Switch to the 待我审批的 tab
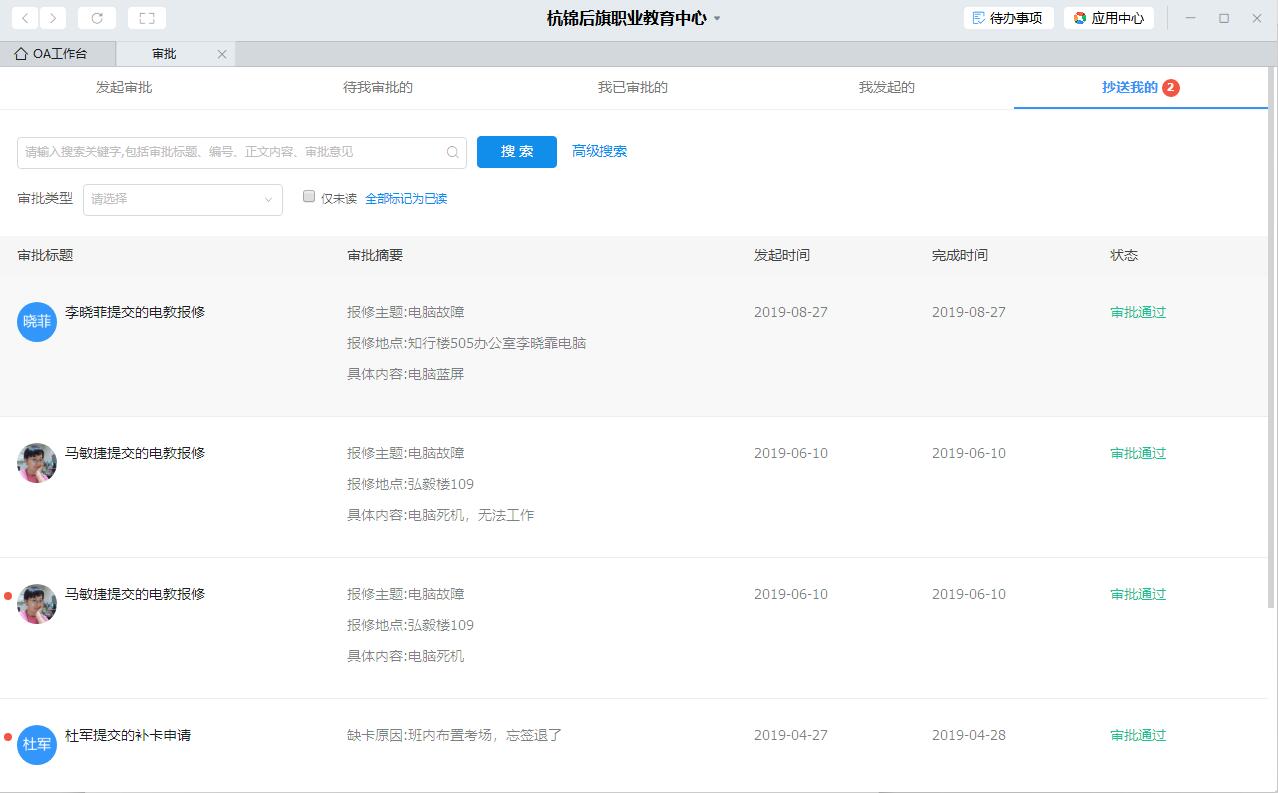The height and width of the screenshot is (793, 1278). pyautogui.click(x=378, y=87)
